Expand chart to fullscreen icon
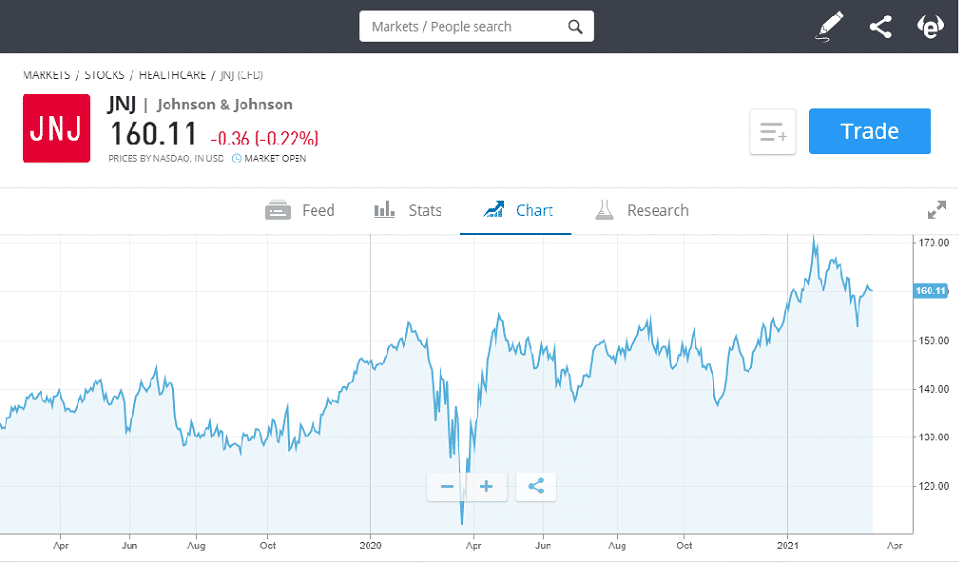 pyautogui.click(x=936, y=210)
